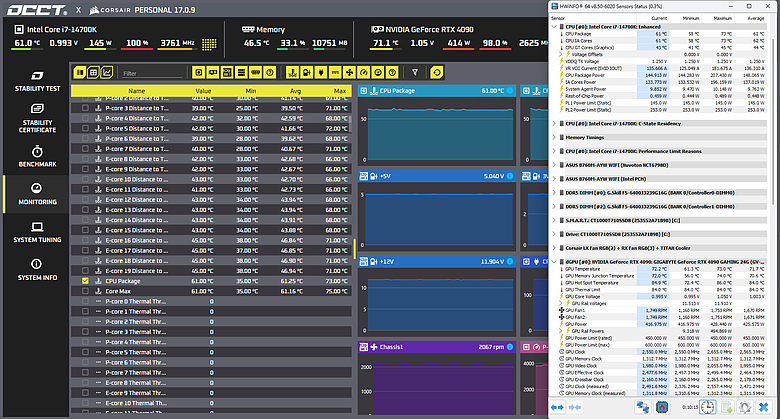This screenshot has height=419, width=780.
Task: Click the HWiNFO flame stress icon
Action: coord(662,407)
